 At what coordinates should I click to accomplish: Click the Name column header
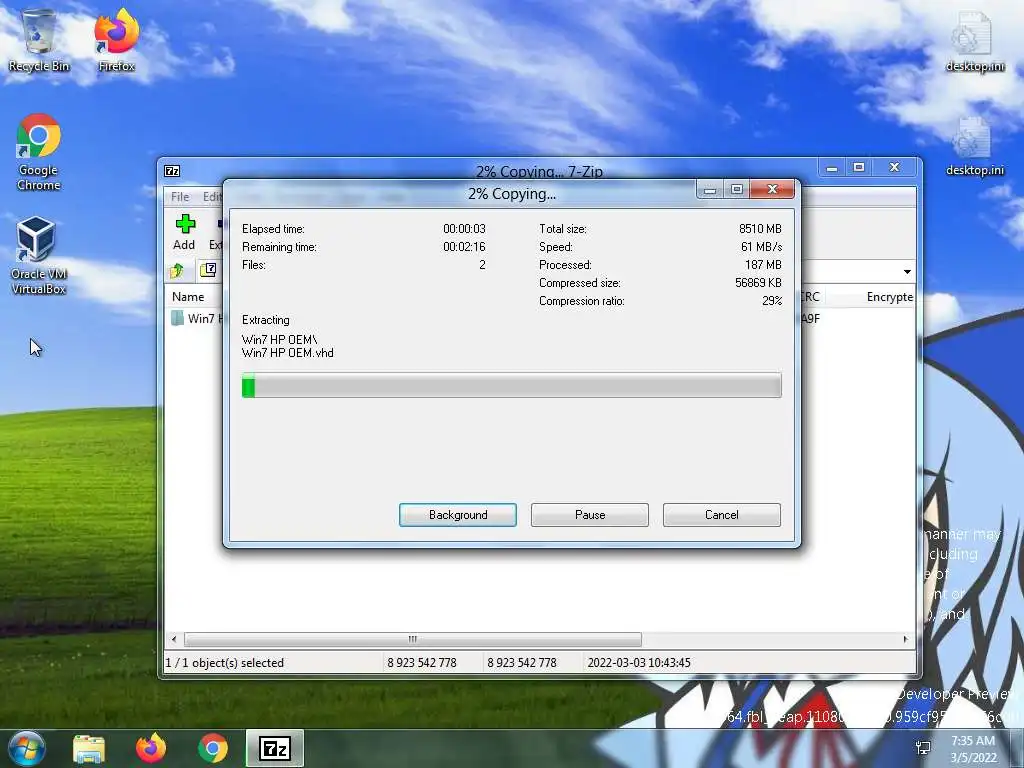click(x=188, y=296)
